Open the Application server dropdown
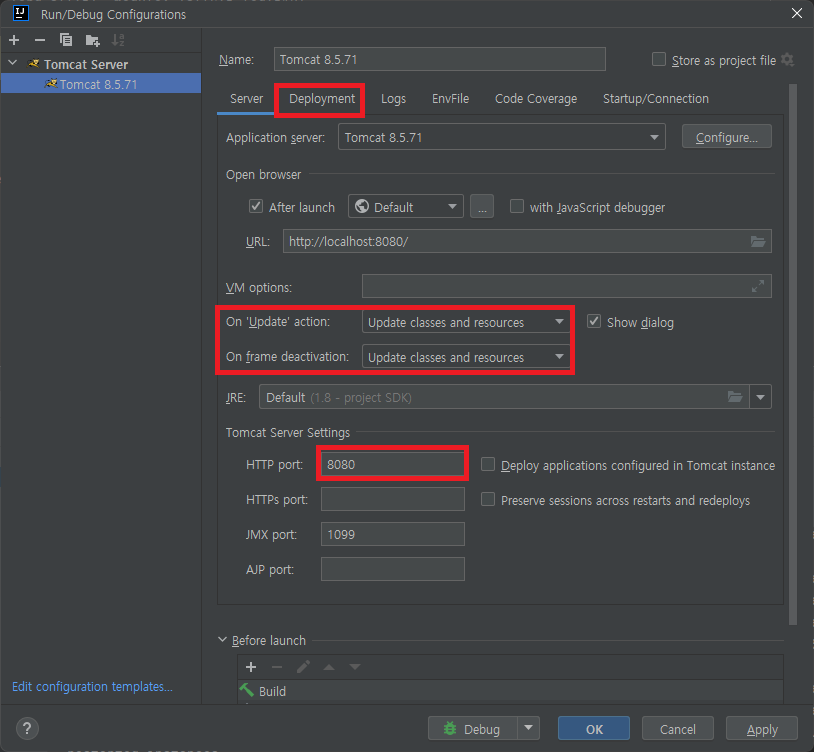The width and height of the screenshot is (814, 752). pos(501,137)
